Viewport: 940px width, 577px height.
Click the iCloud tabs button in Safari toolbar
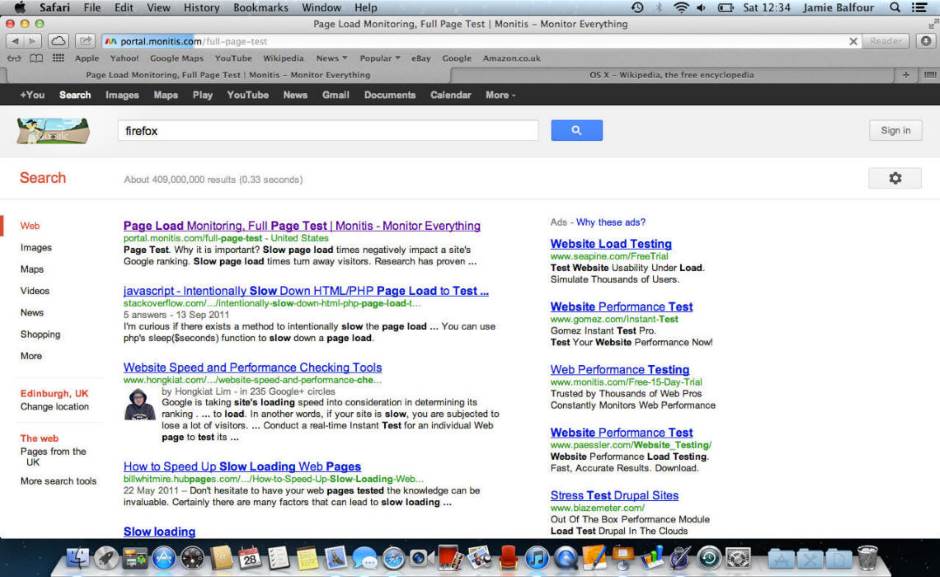tap(58, 41)
